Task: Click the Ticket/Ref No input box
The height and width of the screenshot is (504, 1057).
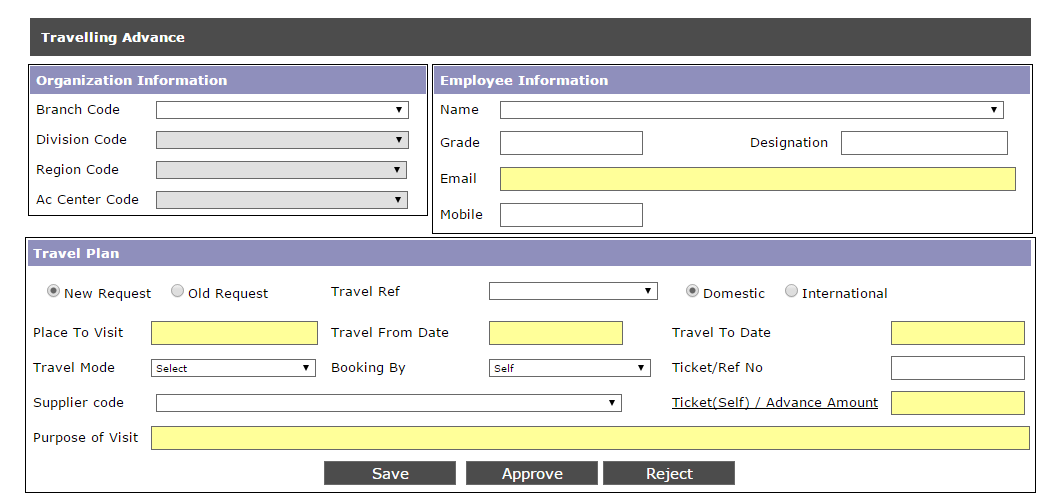Action: 957,368
